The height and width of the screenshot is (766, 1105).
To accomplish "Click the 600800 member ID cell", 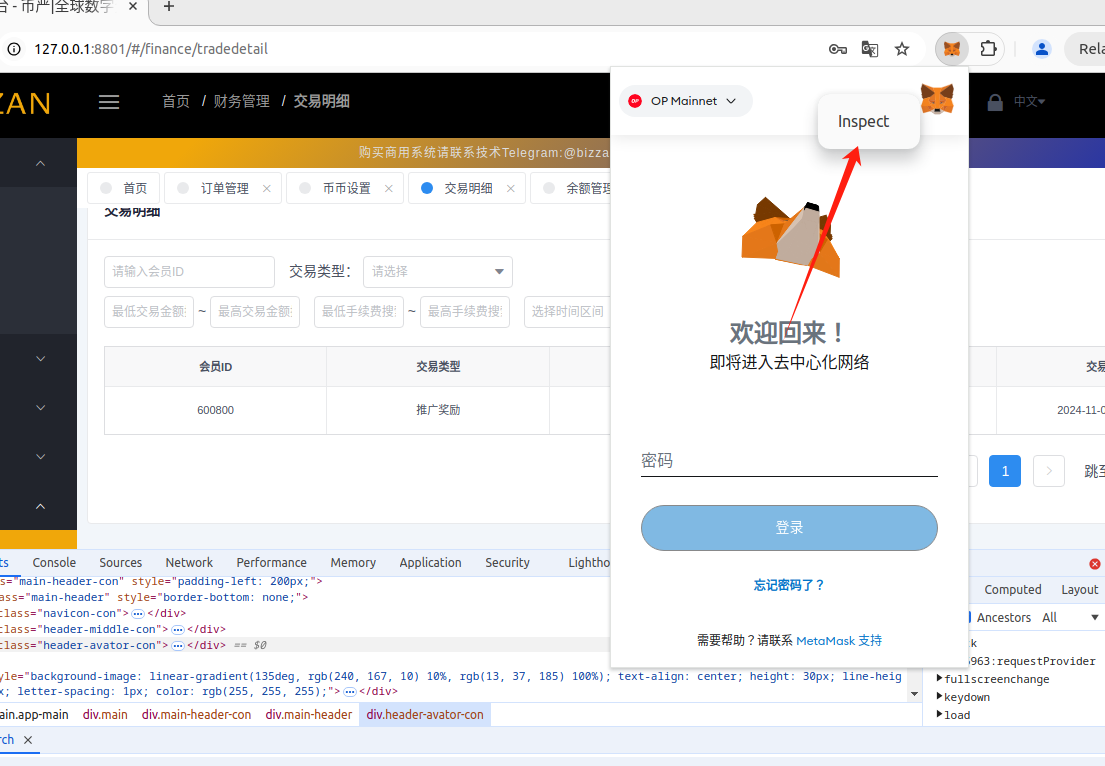I will (x=216, y=410).
